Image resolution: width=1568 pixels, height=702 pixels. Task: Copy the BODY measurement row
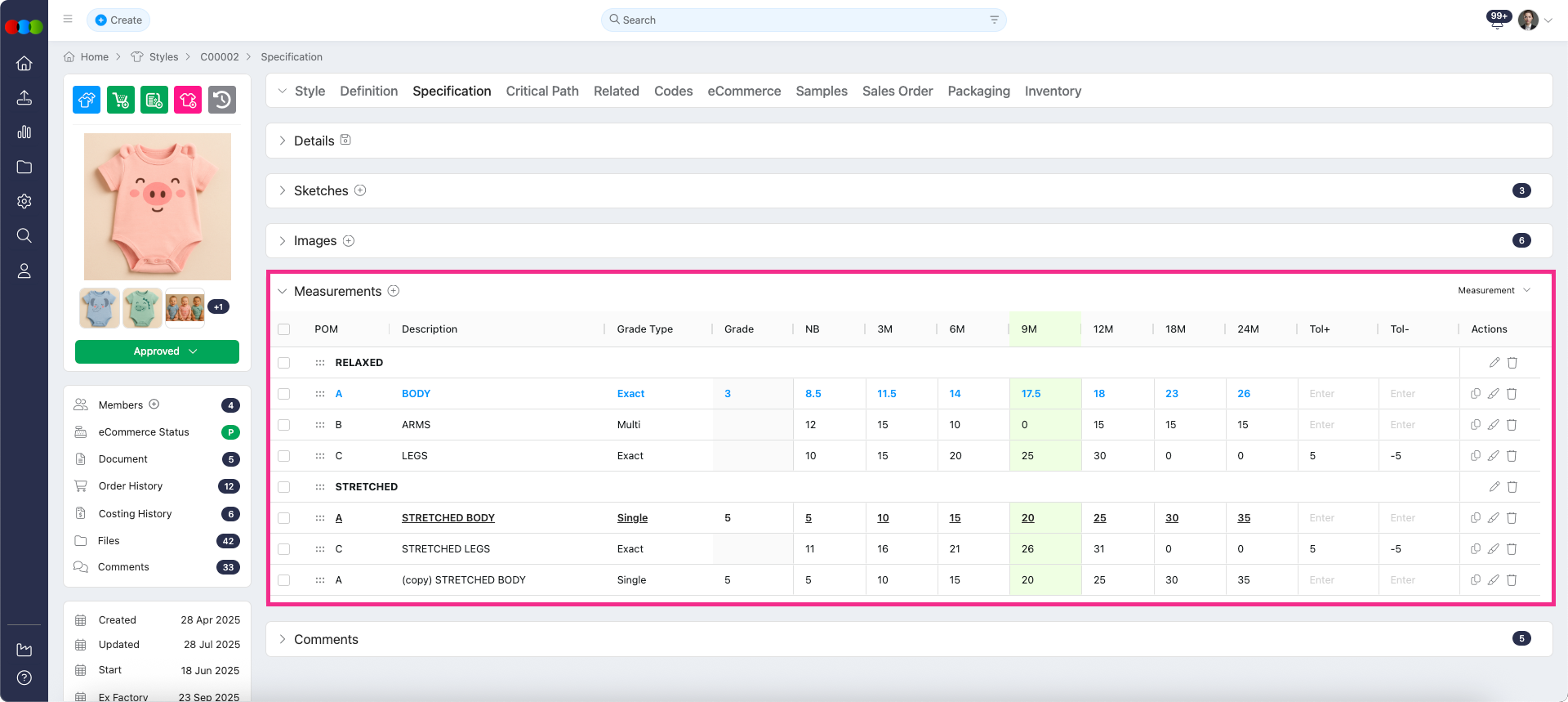coord(1476,394)
